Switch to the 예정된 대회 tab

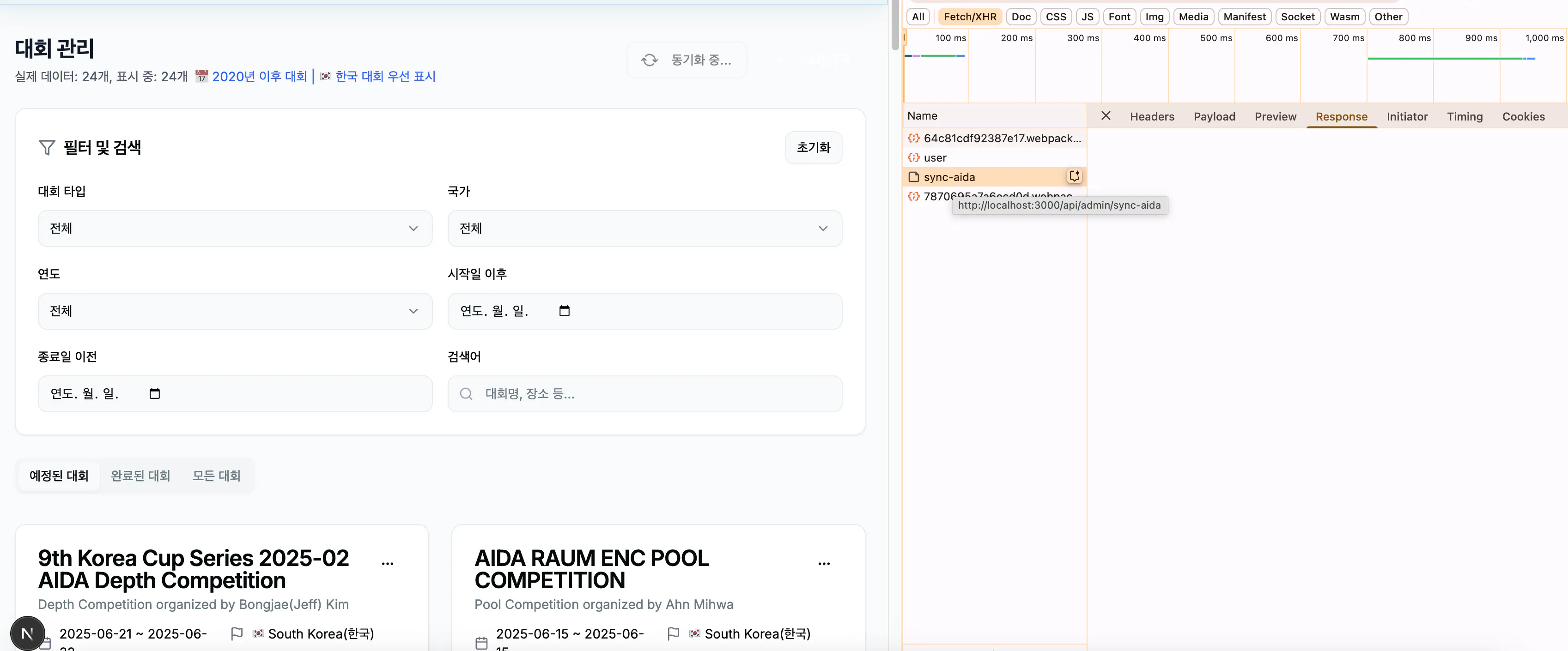59,475
